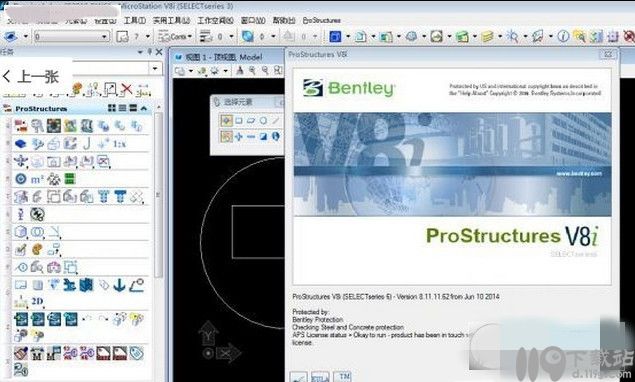Click the transparency globe icon
Screen dimensions: 635x382
click(247, 36)
